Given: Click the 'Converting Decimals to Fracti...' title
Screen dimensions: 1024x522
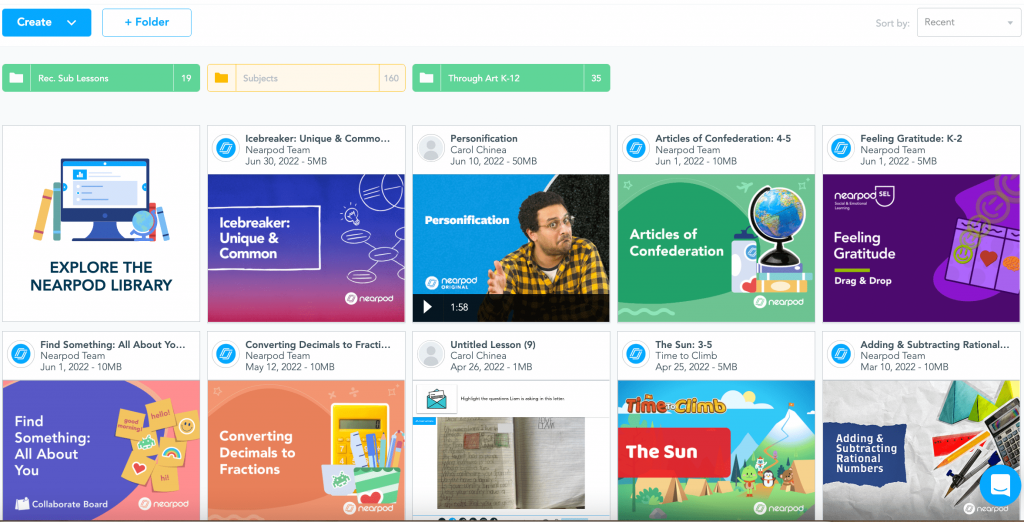Looking at the screenshot, I should [318, 344].
